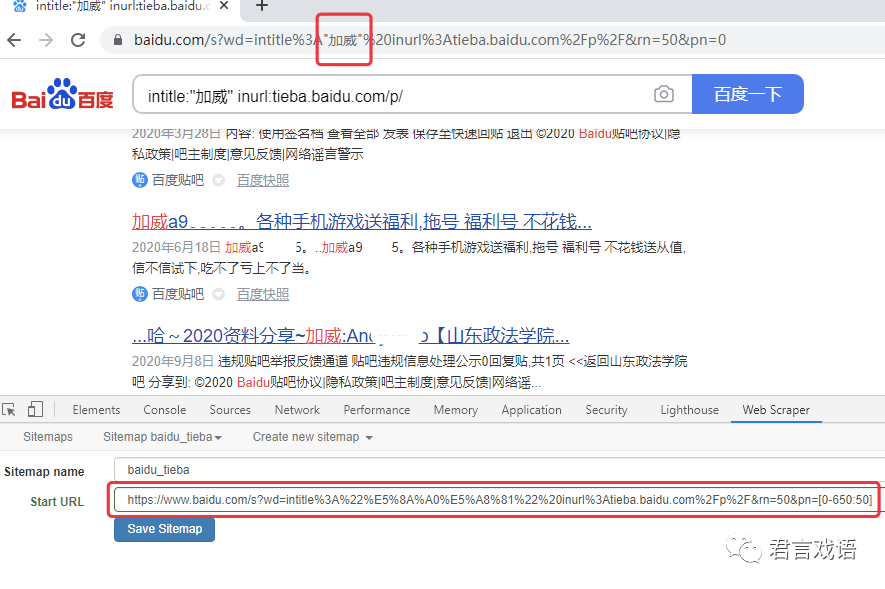Expand the arrow beside first result's 百度贴吧

coord(218,181)
